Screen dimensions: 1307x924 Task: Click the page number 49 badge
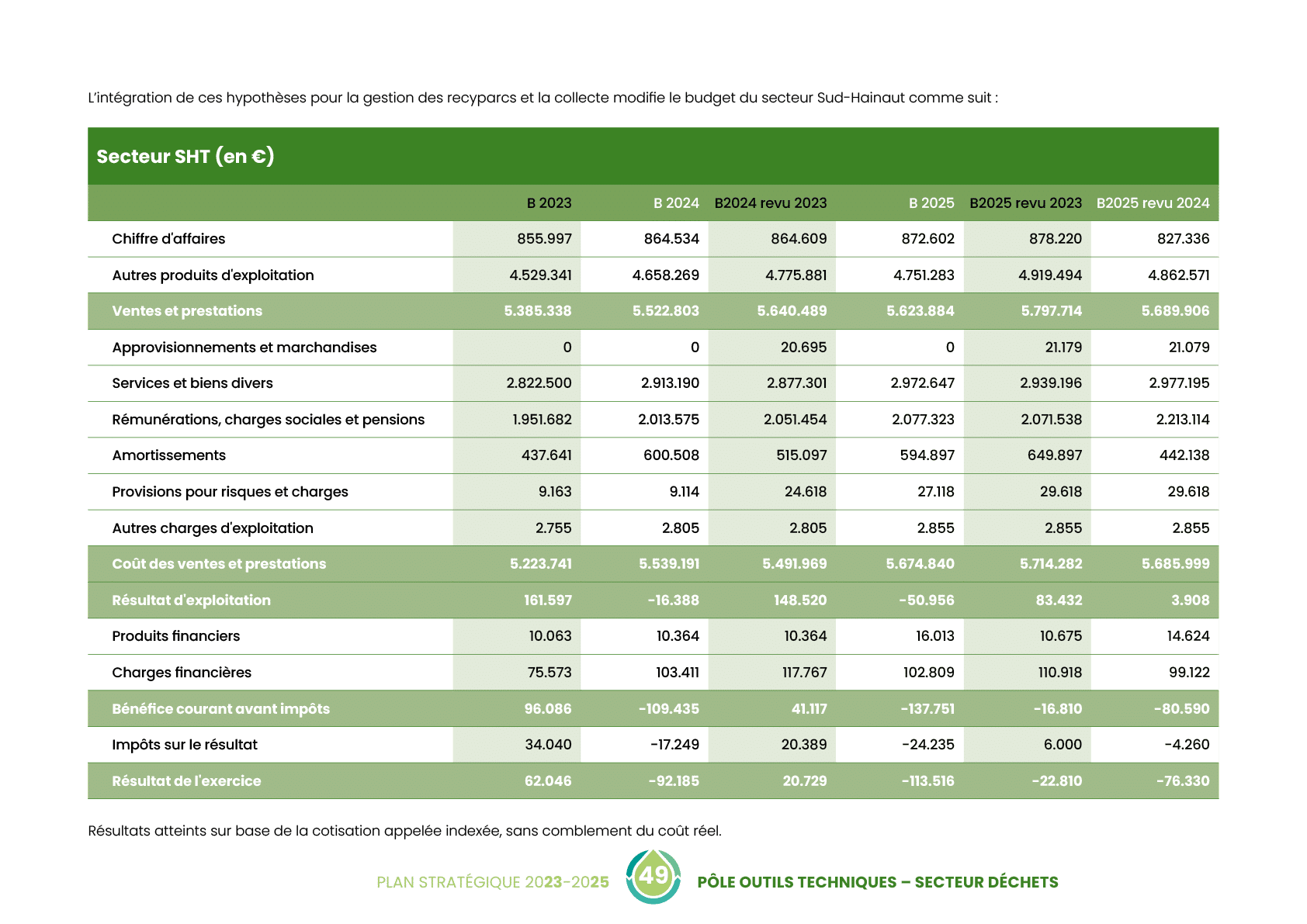point(653,877)
